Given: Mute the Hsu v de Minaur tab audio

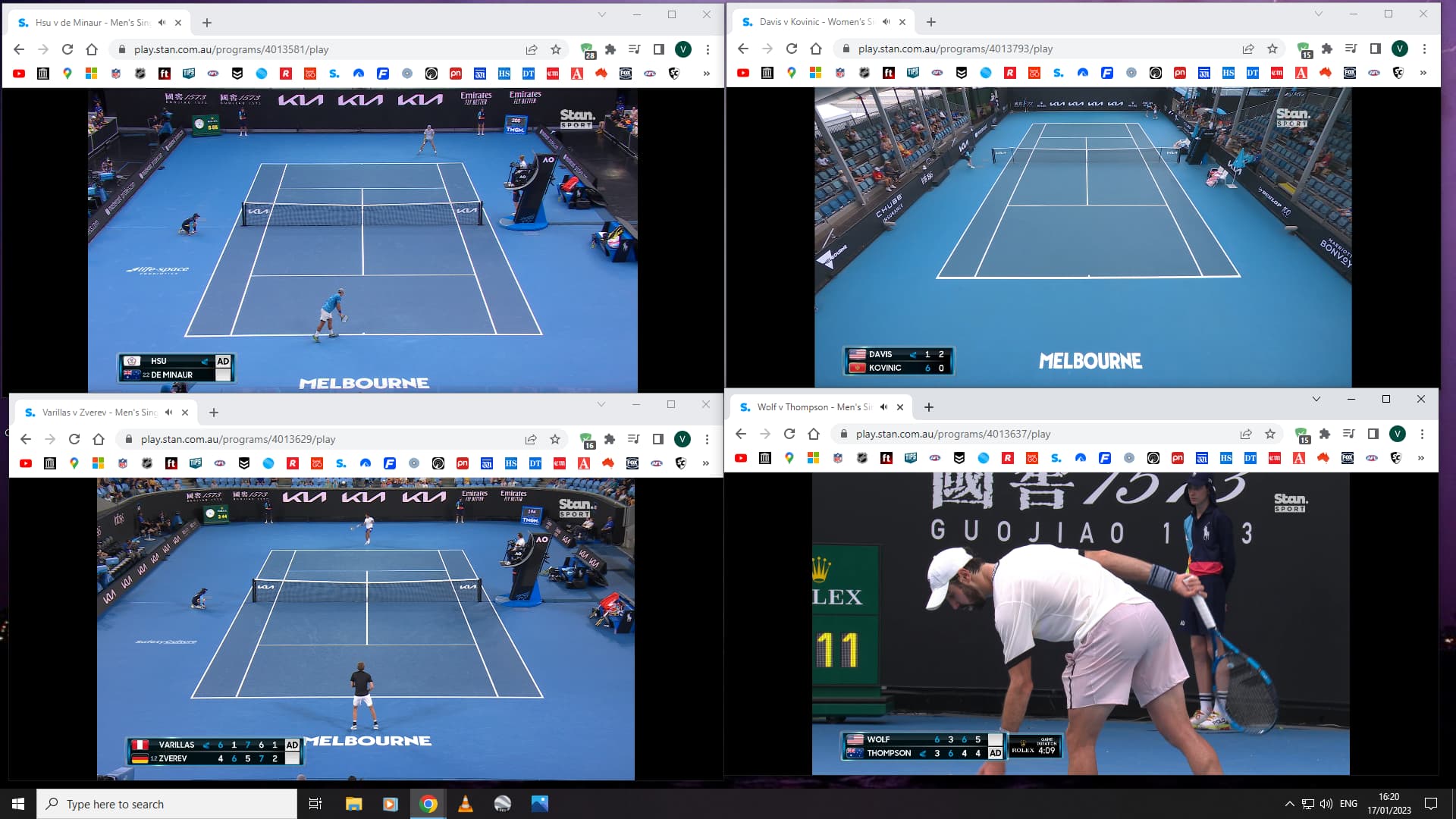Looking at the screenshot, I should [162, 23].
